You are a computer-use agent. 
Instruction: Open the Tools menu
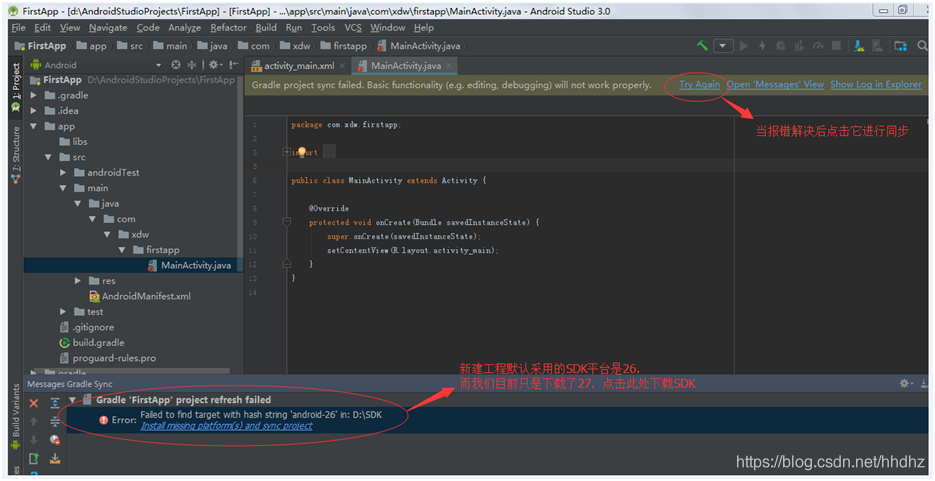(323, 27)
